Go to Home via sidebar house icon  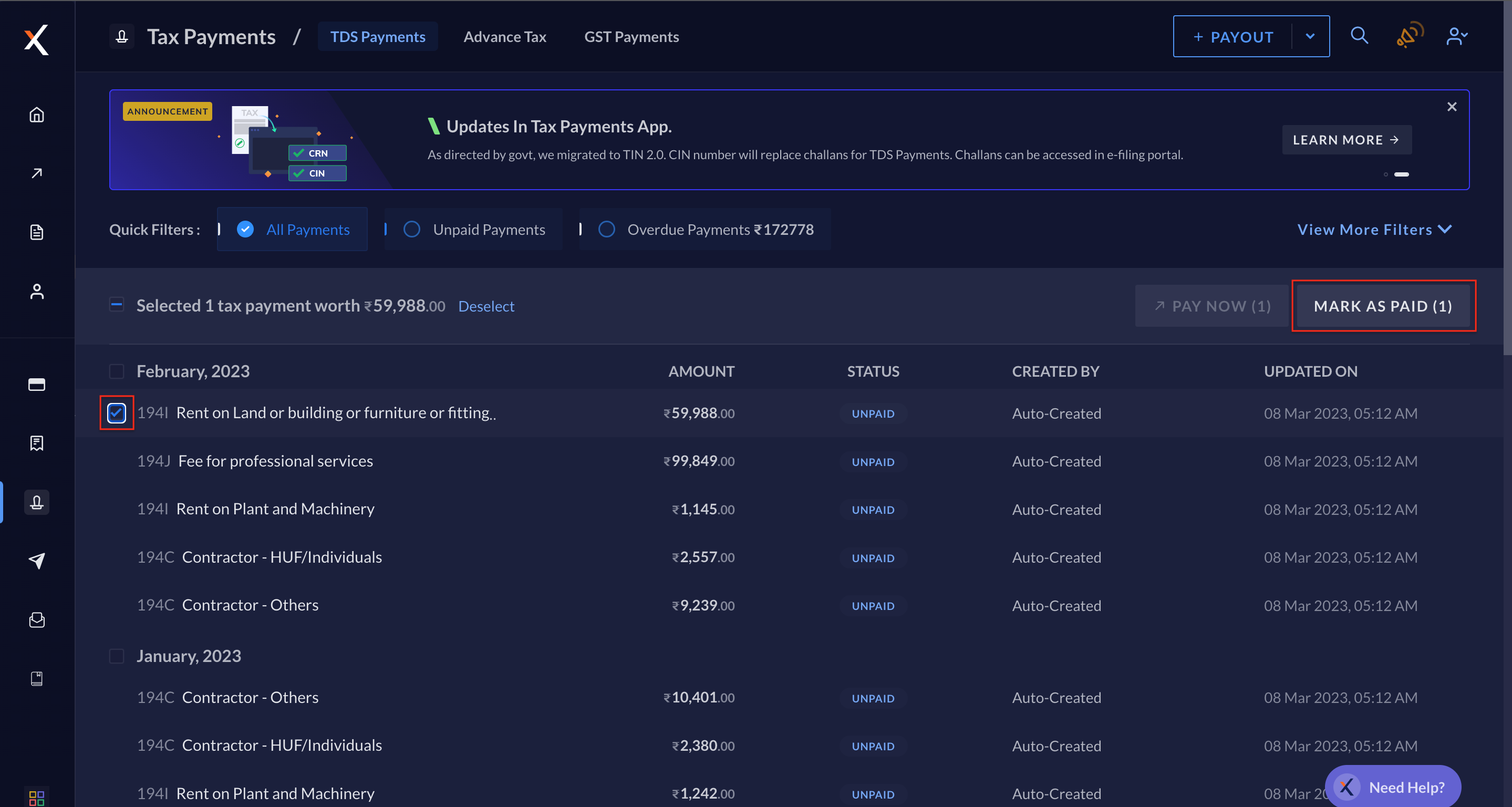36,115
